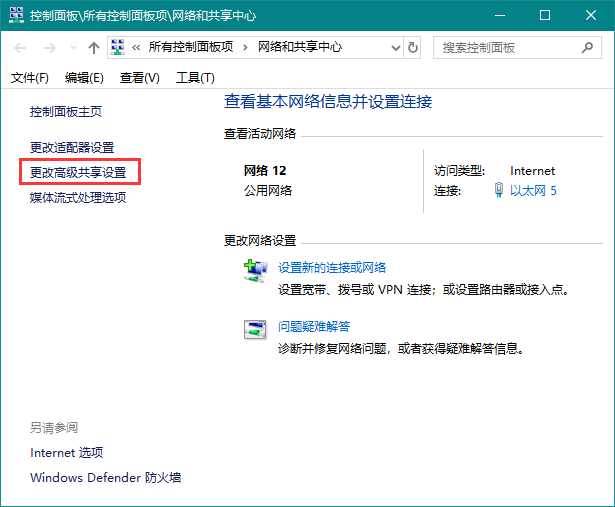Expand the arrow after 所有控制面板项
The image size is (615, 507).
[x=246, y=48]
